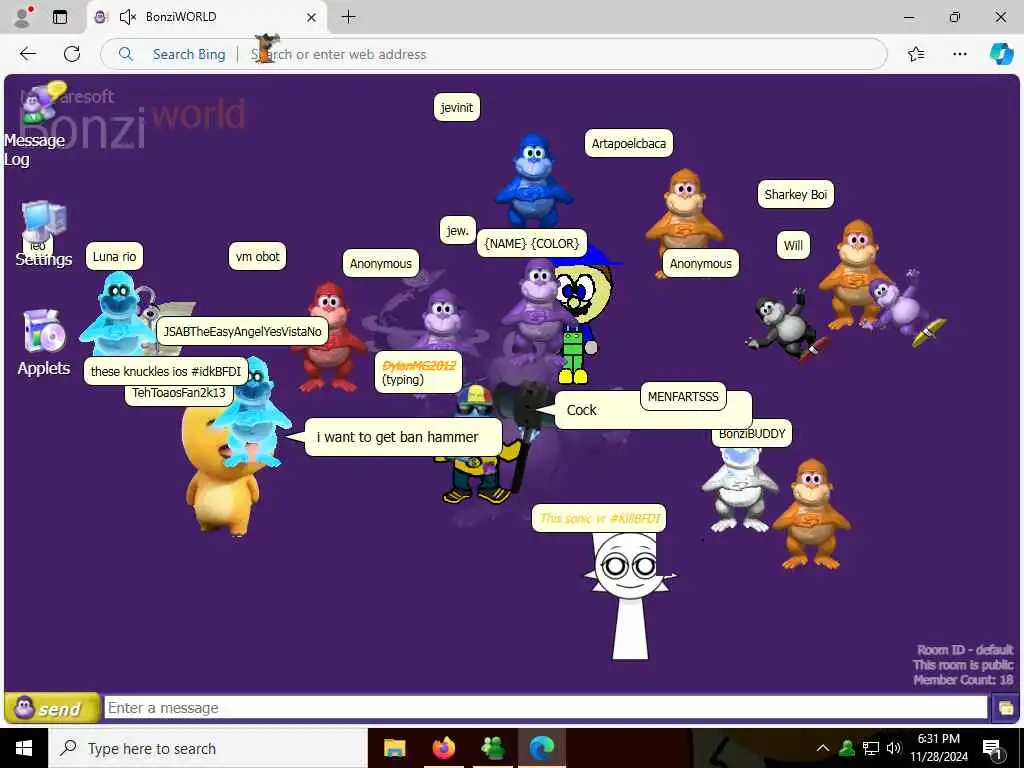Open the Settings computer icon

pyautogui.click(x=44, y=222)
